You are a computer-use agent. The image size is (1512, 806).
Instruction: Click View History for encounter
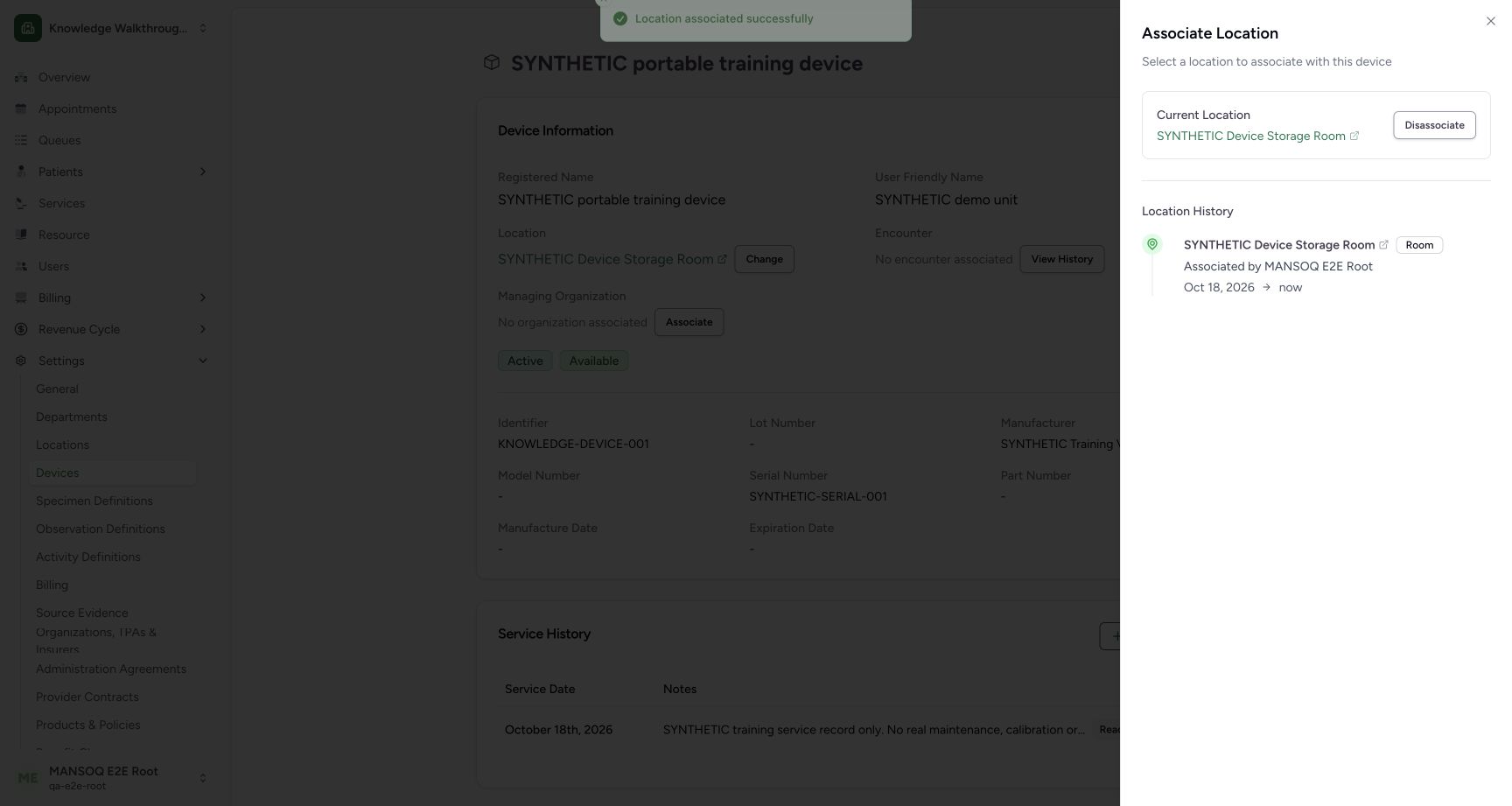click(1061, 259)
